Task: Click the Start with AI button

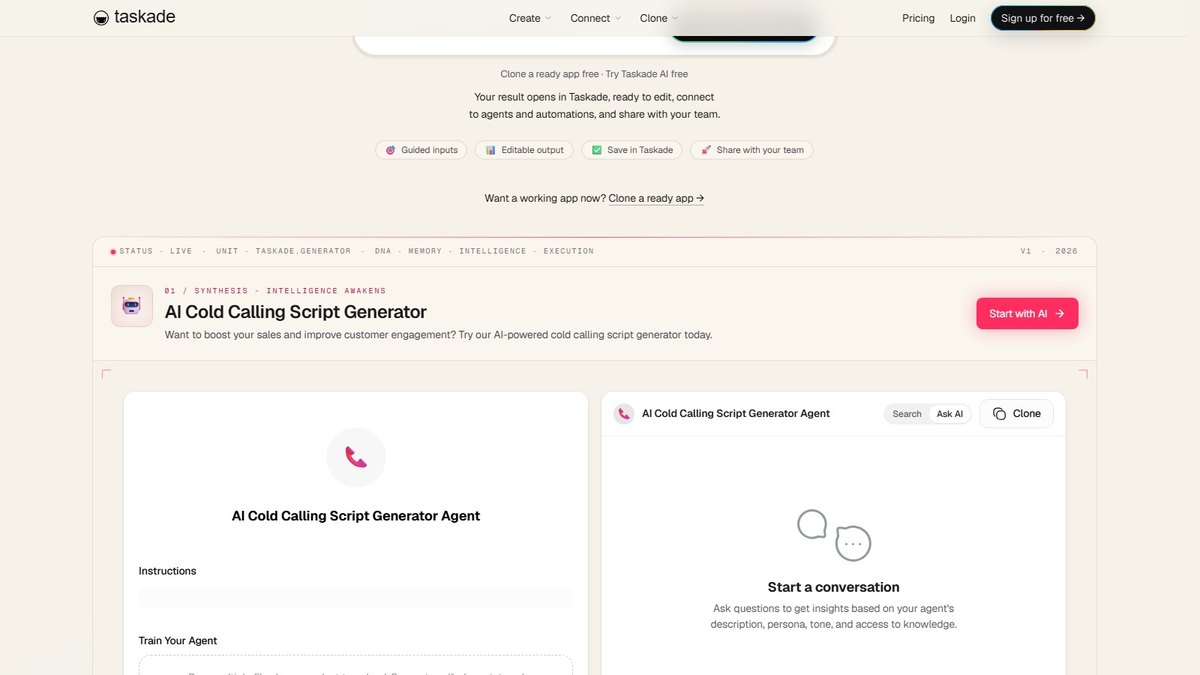Action: (1027, 313)
